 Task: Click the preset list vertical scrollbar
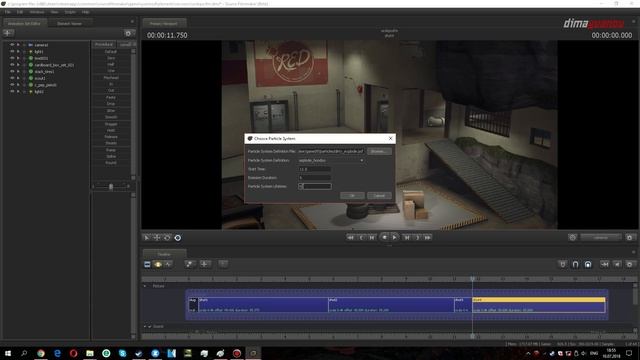[x=133, y=114]
